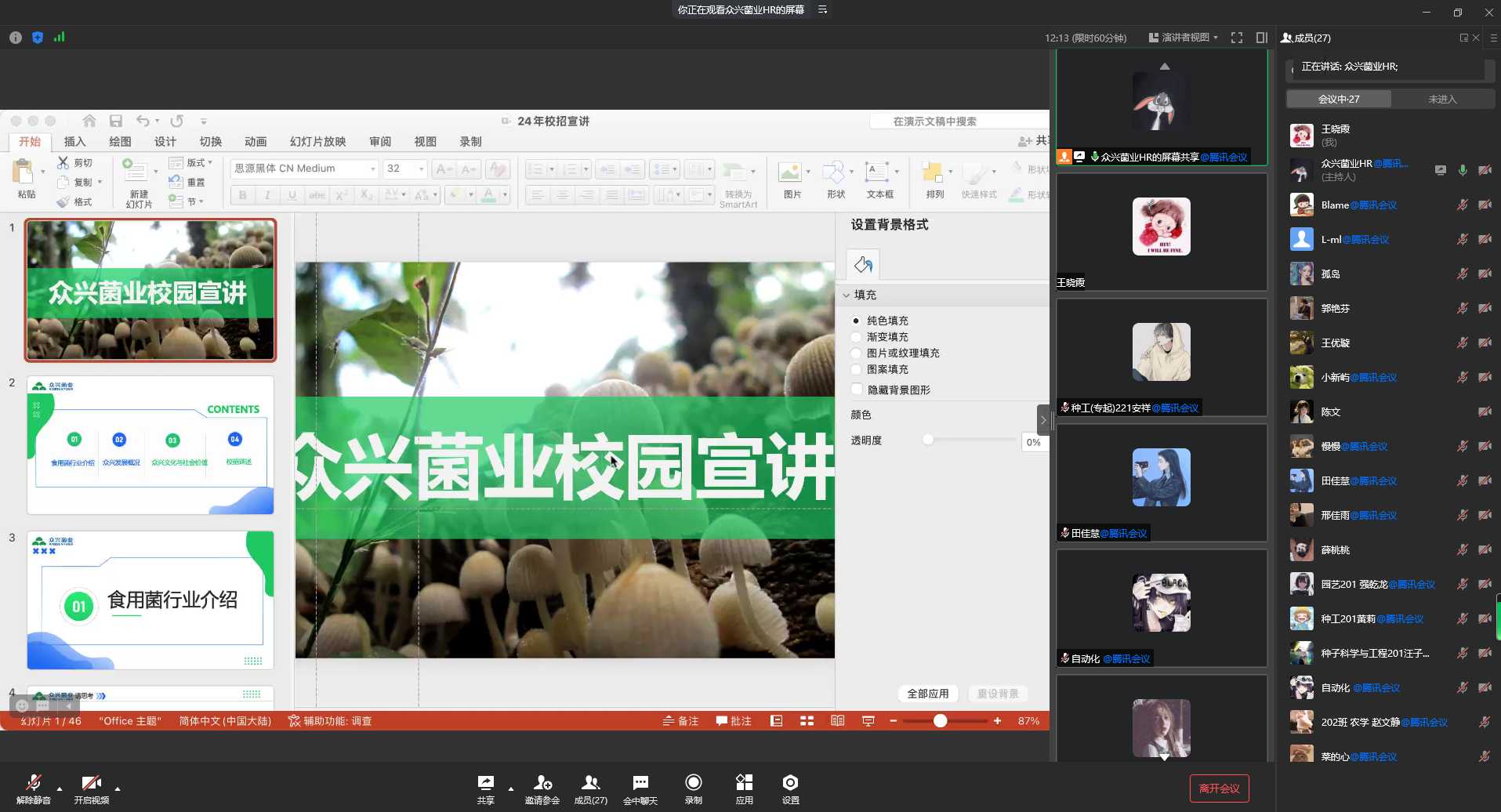Open the 应用 apps icon
Viewport: 1501px width, 812px height.
pos(744,782)
